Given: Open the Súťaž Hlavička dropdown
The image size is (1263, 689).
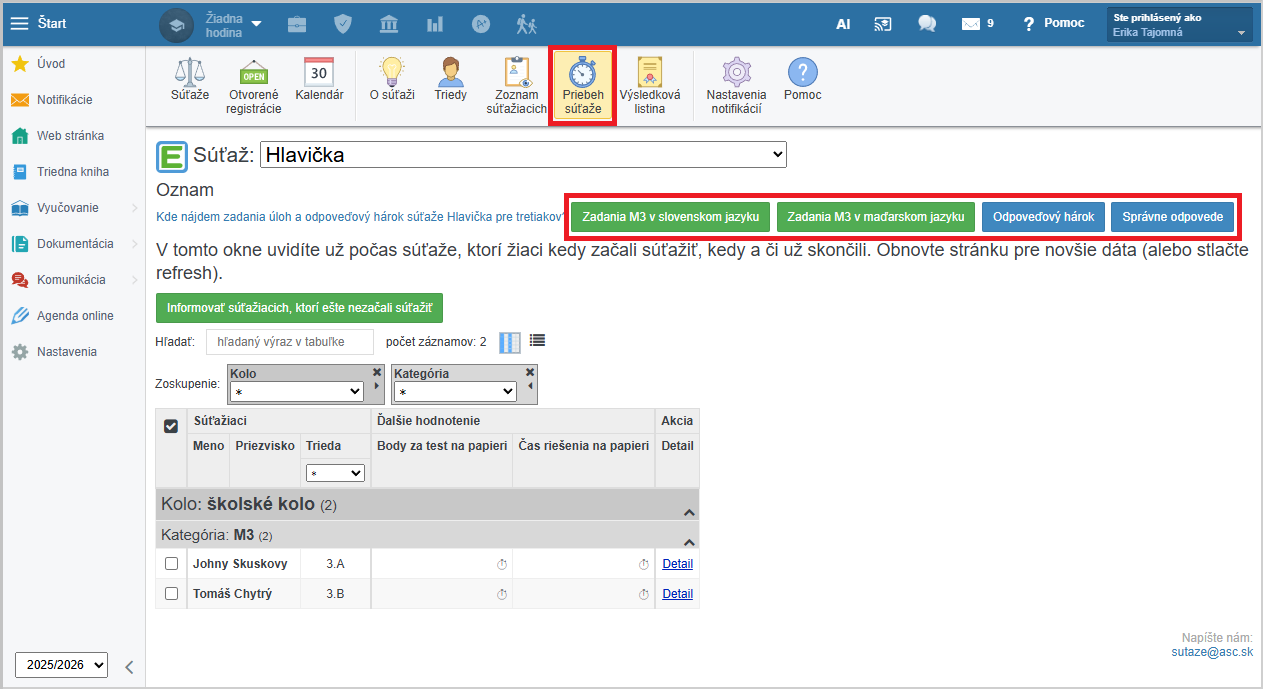Looking at the screenshot, I should click(x=523, y=155).
